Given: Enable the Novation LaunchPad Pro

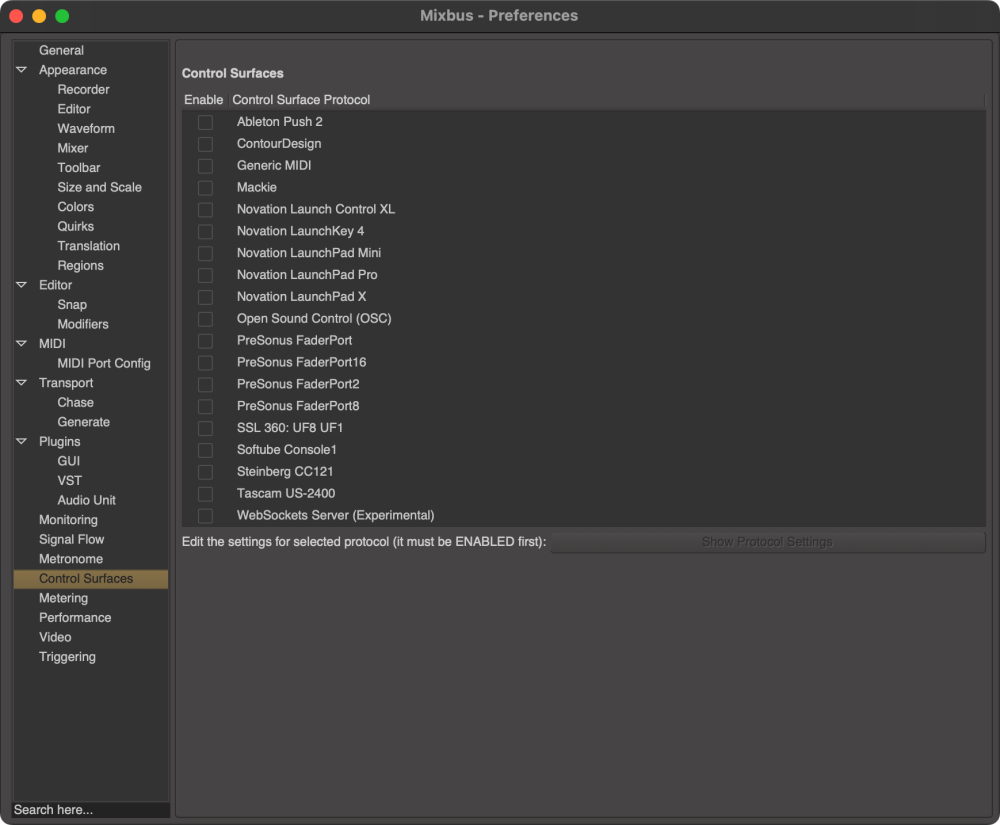Looking at the screenshot, I should pos(205,274).
